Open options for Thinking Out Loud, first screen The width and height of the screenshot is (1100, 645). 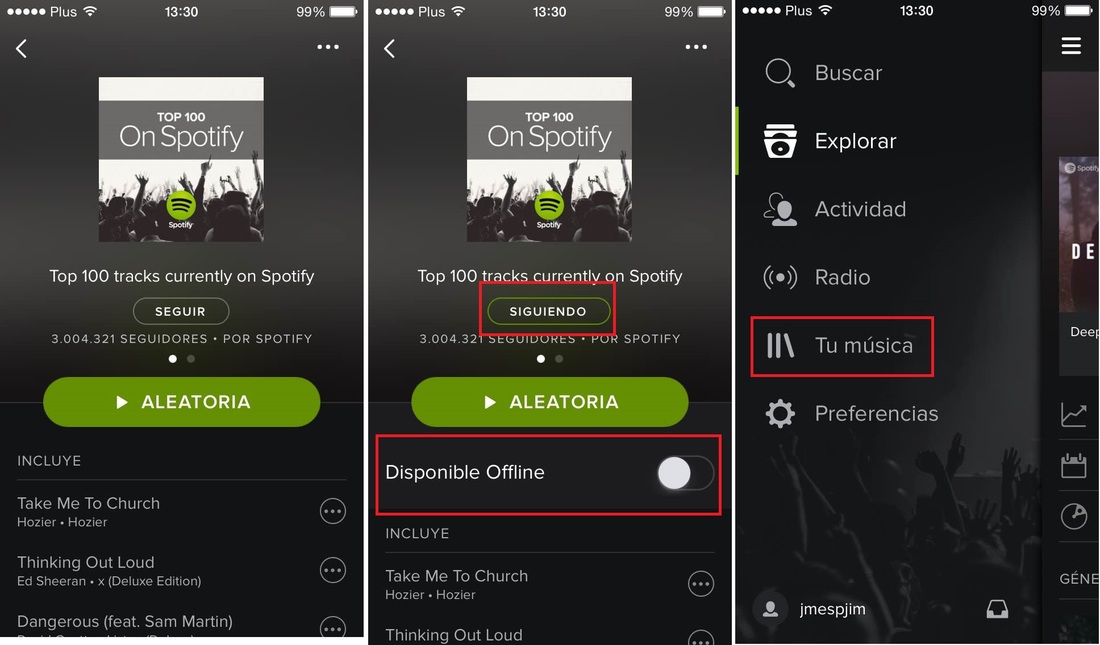[x=333, y=571]
